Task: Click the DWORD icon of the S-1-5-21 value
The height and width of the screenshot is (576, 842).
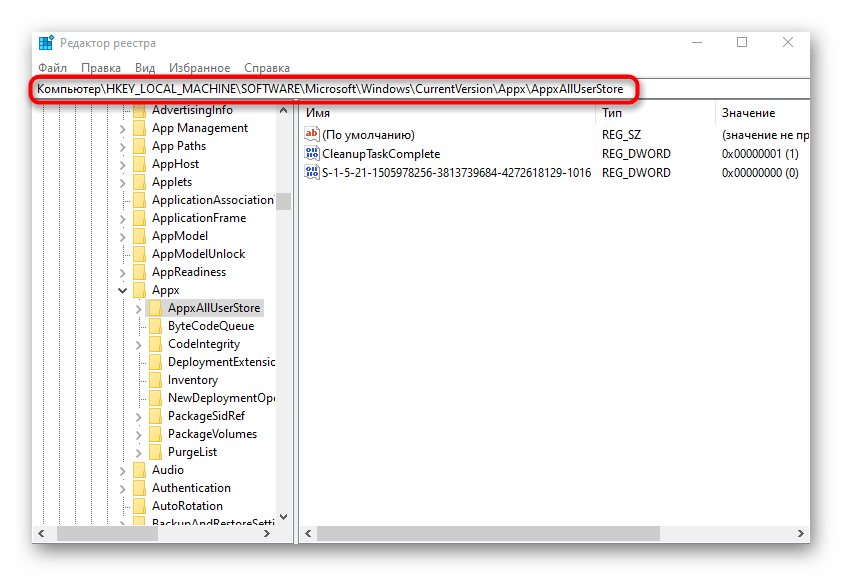Action: coord(312,172)
